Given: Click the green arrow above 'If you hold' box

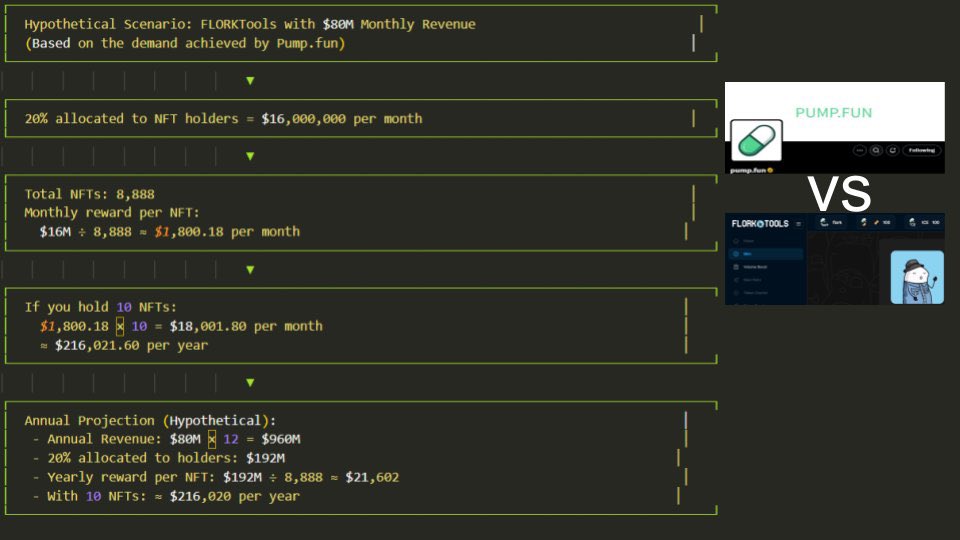Looking at the screenshot, I should tap(250, 269).
